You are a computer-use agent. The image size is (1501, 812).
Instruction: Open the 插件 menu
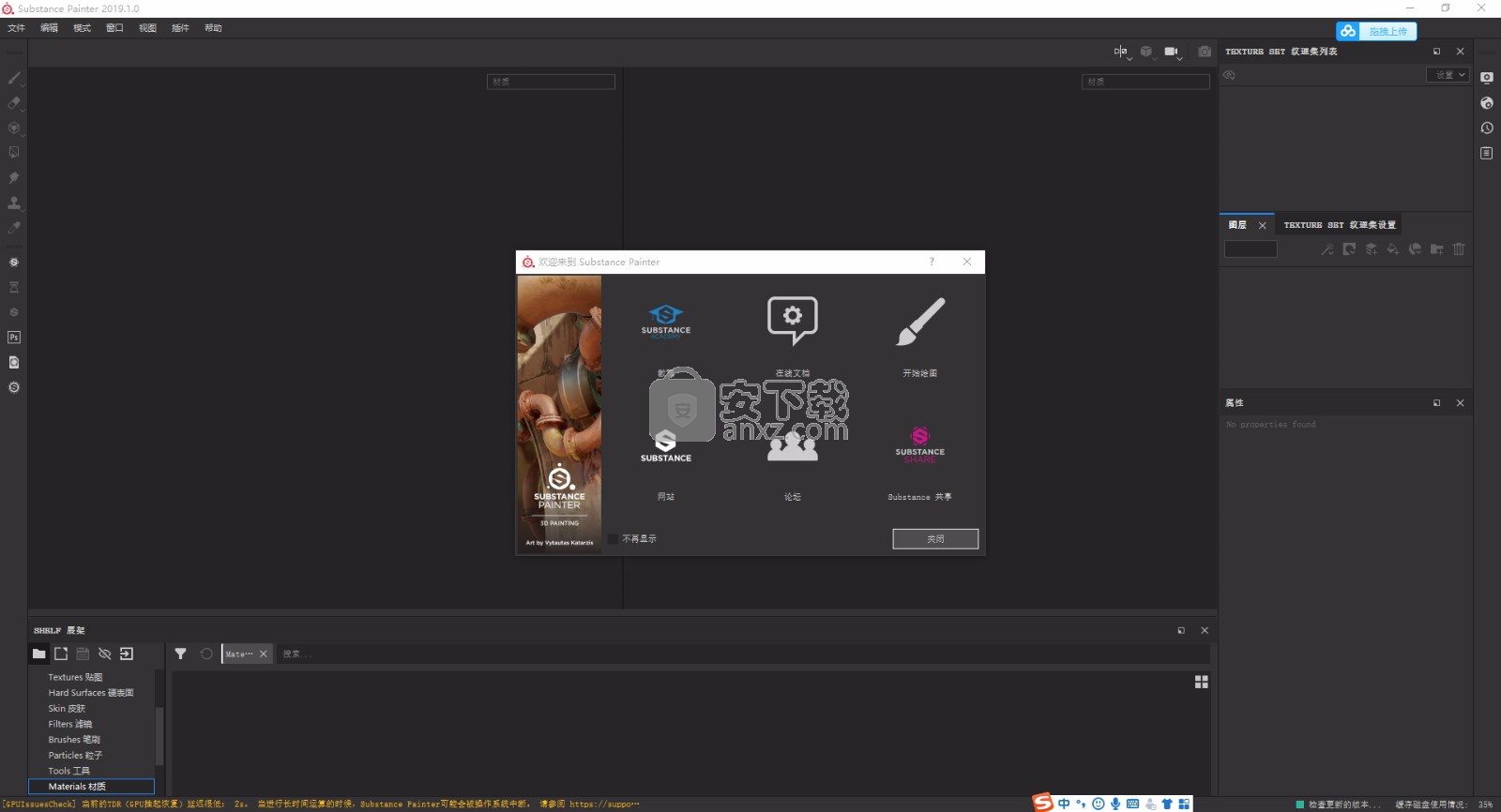coord(180,28)
